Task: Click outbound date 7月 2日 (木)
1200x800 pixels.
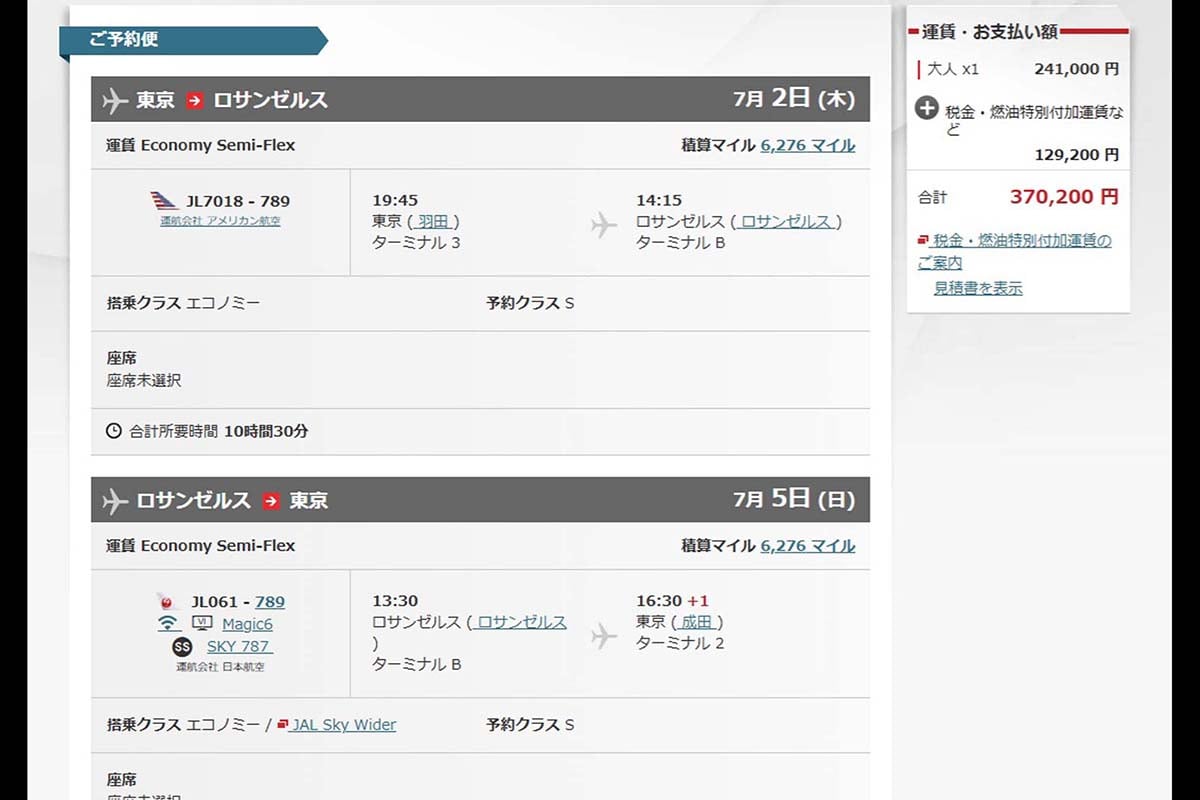Action: [x=794, y=99]
